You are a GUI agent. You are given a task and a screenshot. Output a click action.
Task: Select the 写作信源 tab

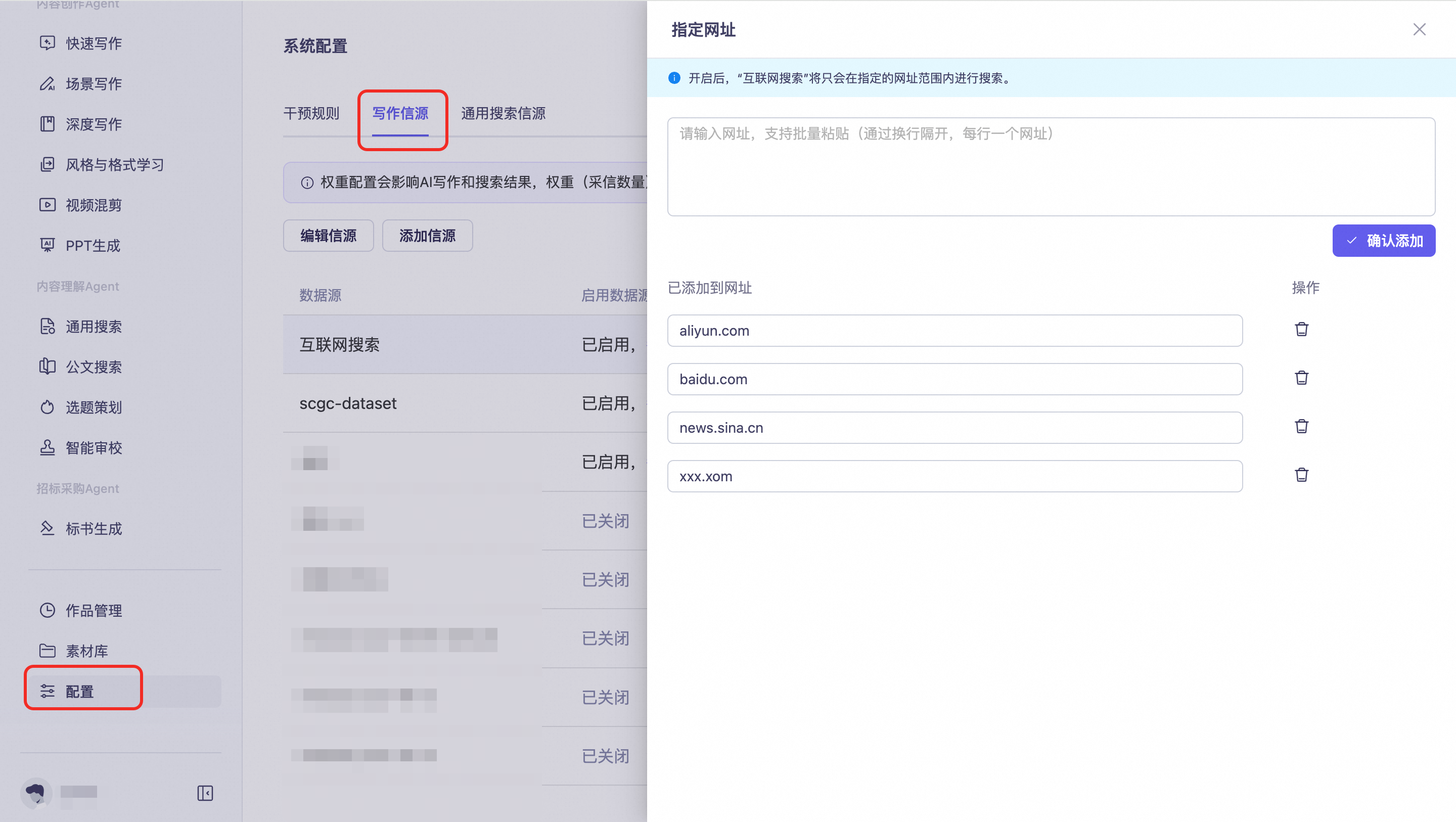400,114
